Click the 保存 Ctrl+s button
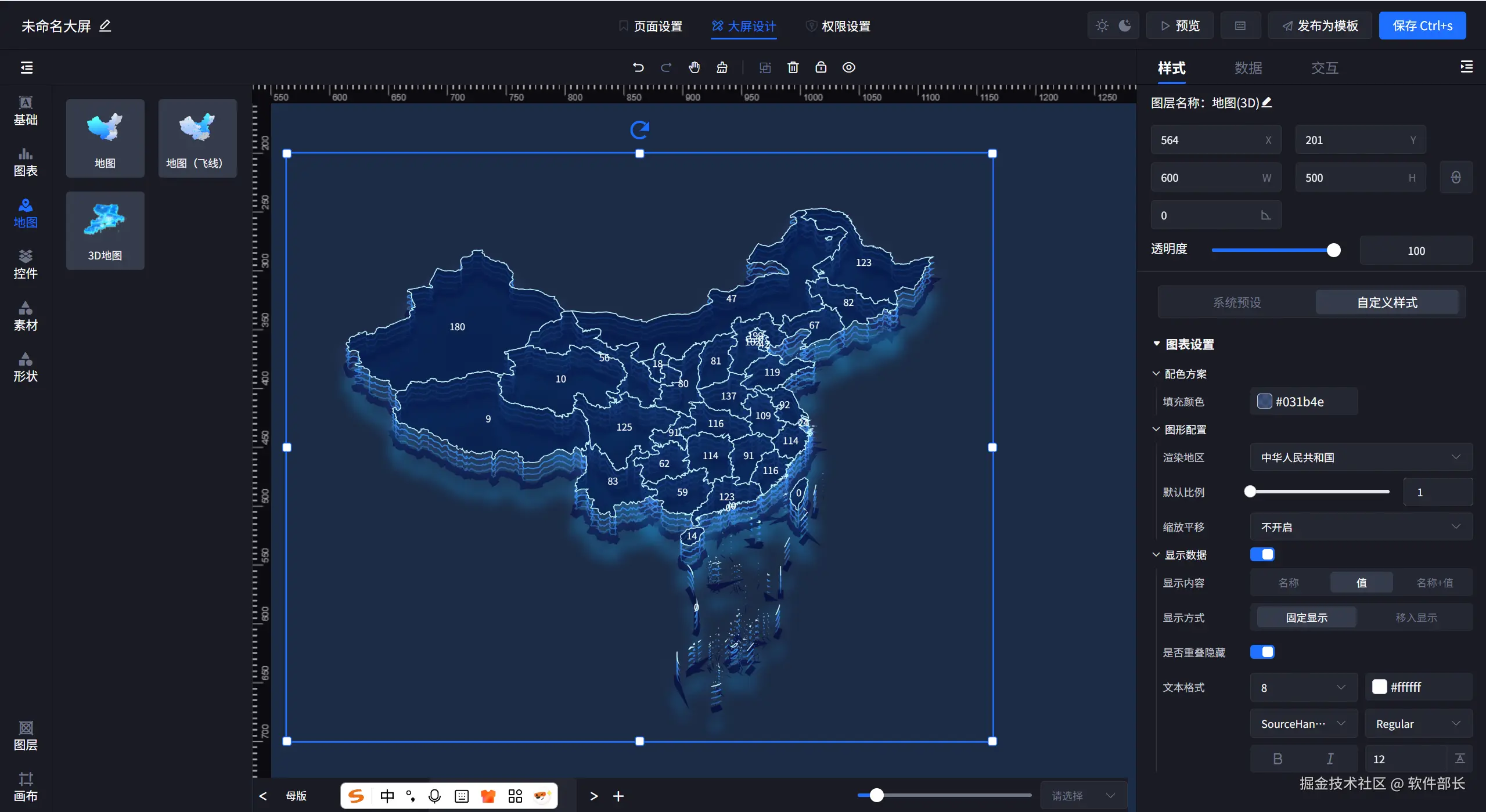 click(1422, 26)
